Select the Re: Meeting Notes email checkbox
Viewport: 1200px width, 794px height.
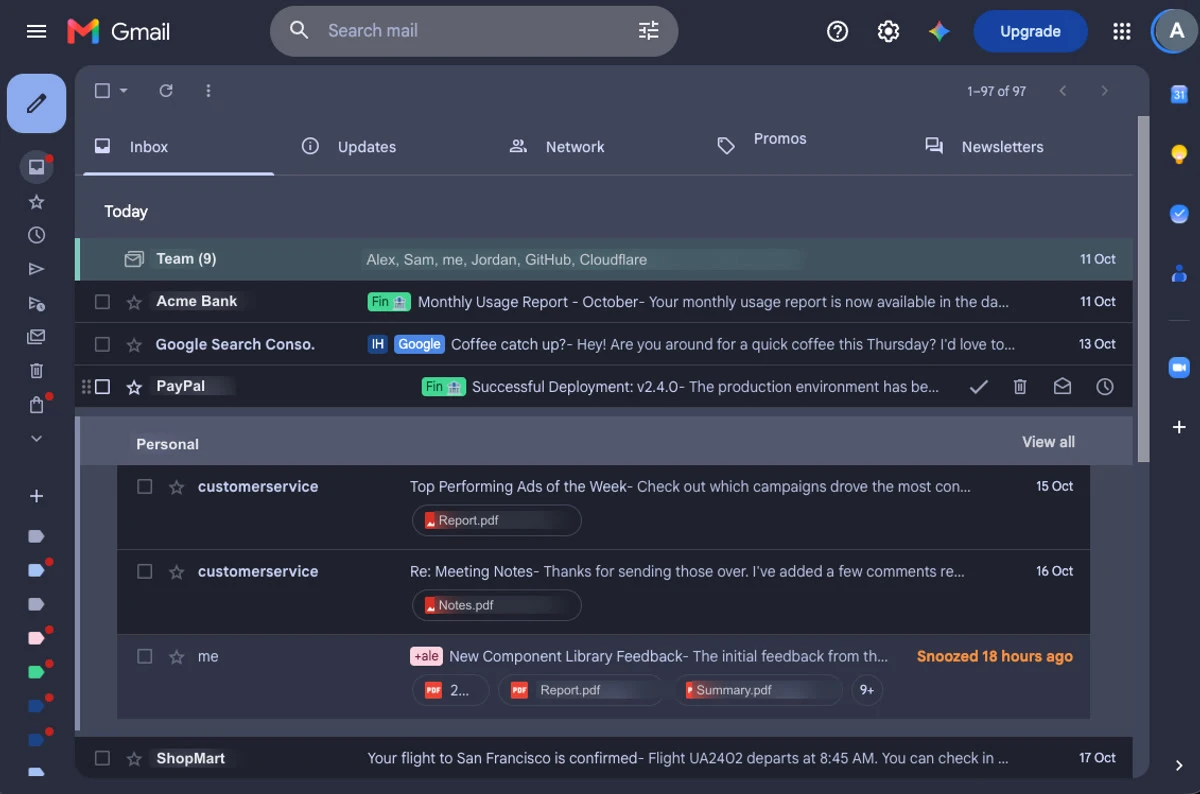[145, 572]
